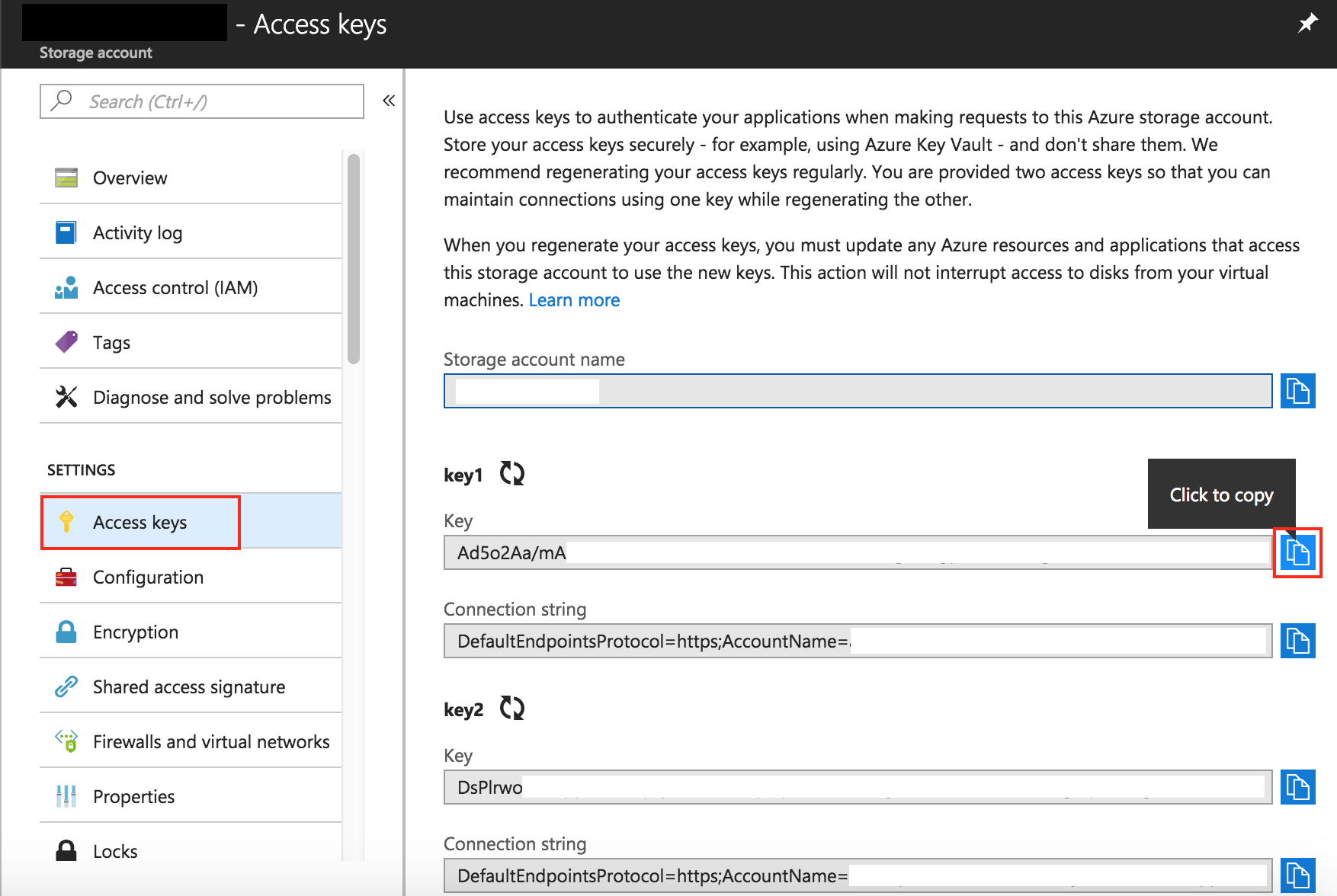Copy the key2 Key value
1337x896 pixels.
(x=1297, y=787)
